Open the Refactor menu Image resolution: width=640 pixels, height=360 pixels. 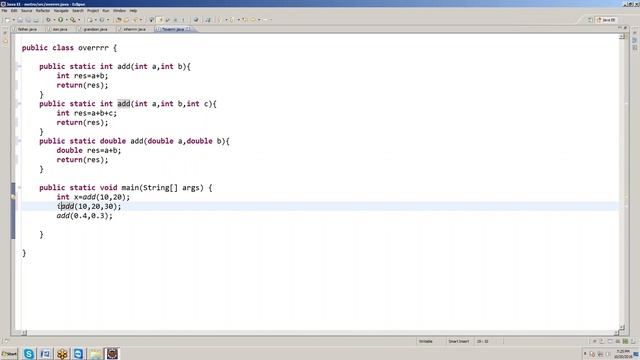pos(43,11)
